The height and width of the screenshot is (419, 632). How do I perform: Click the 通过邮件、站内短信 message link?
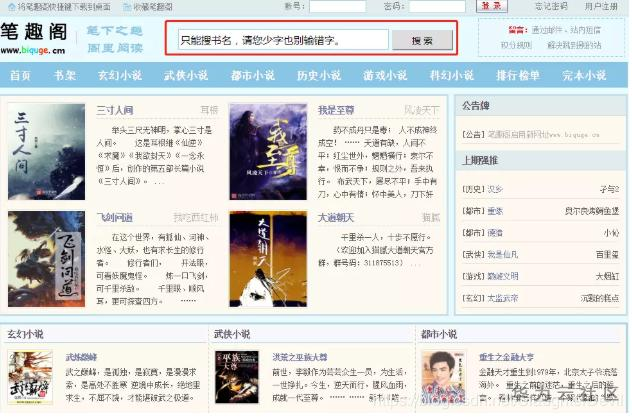(x=566, y=30)
